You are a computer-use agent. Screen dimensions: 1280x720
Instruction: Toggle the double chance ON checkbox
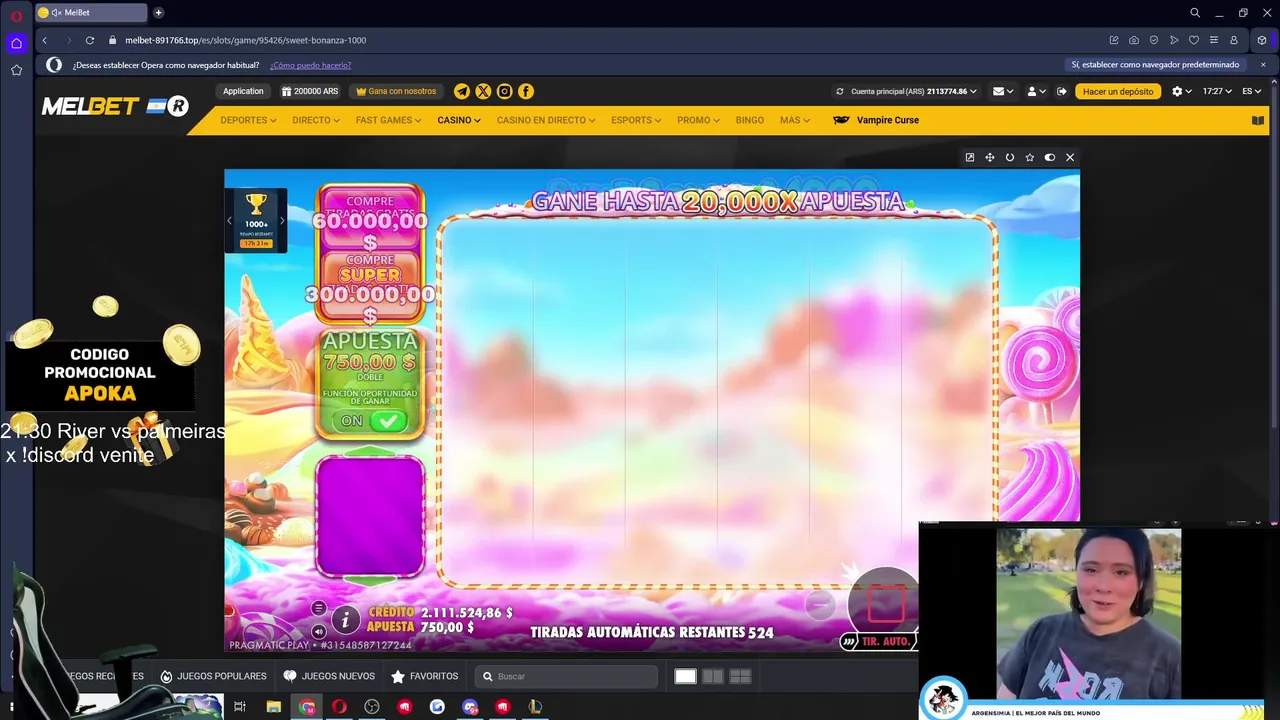[387, 421]
